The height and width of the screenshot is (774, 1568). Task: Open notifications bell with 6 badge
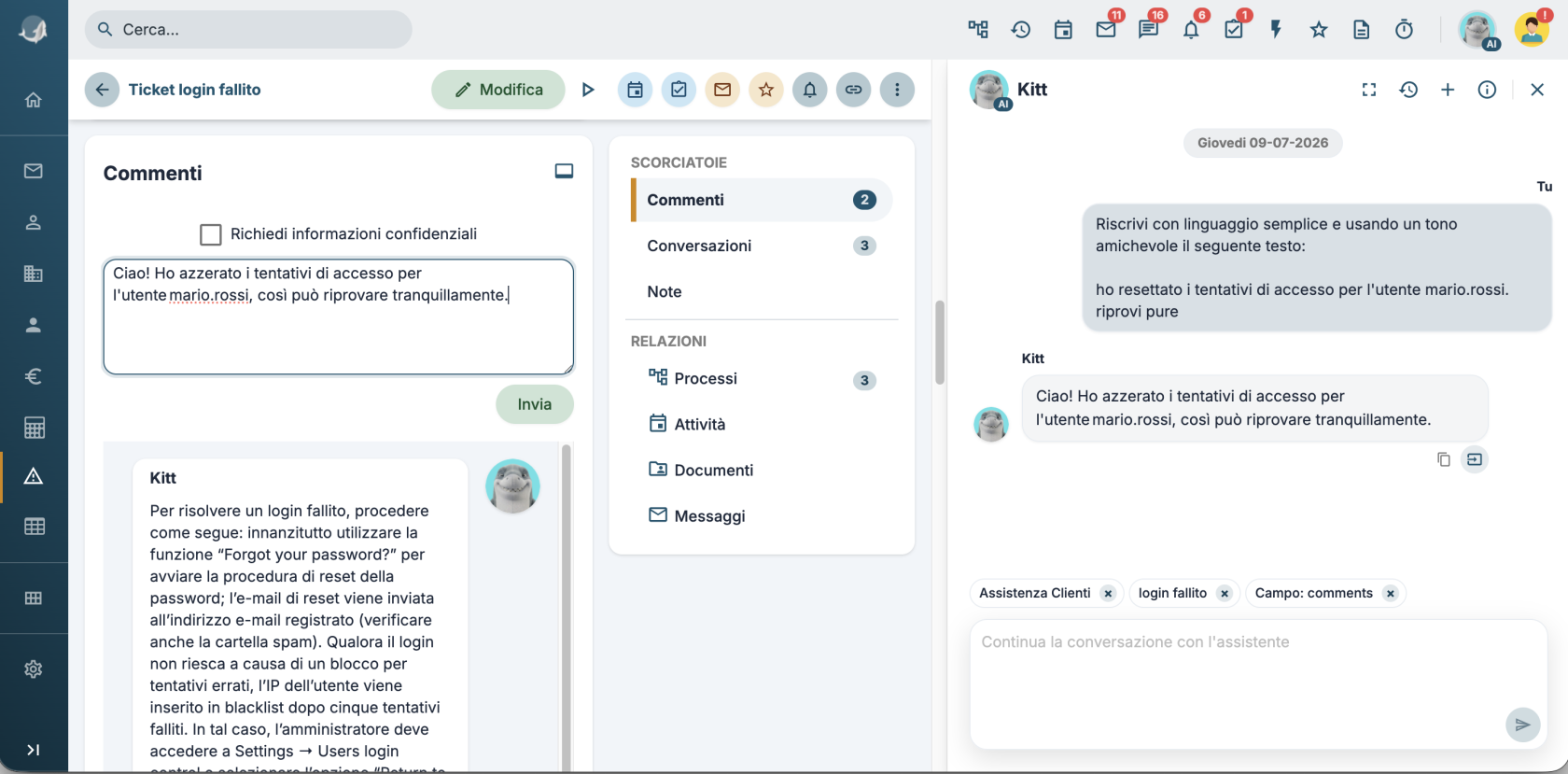(x=1191, y=30)
